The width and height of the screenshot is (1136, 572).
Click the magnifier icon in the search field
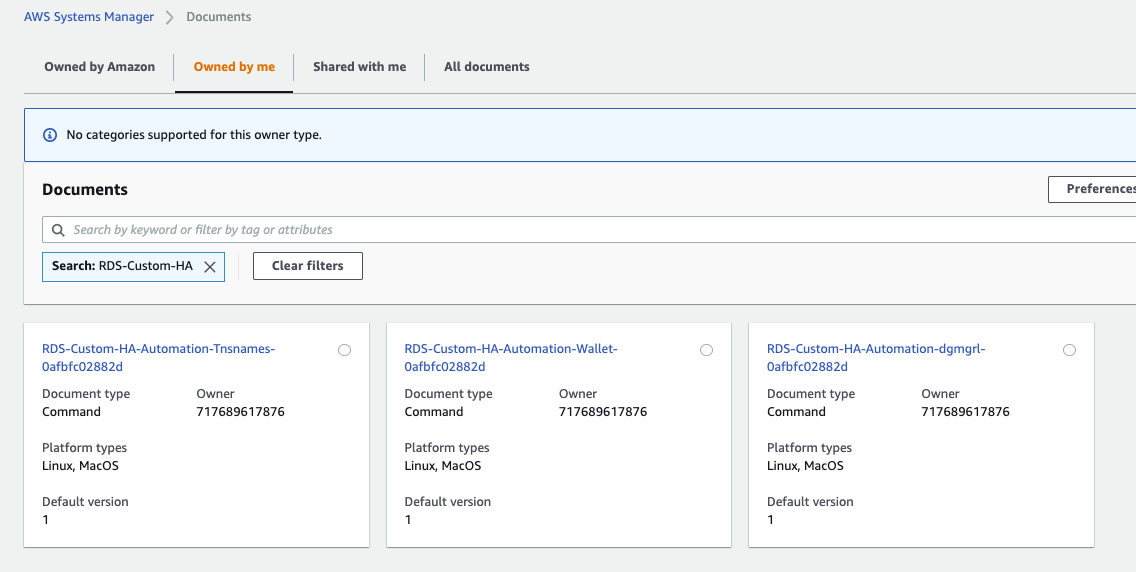click(59, 230)
